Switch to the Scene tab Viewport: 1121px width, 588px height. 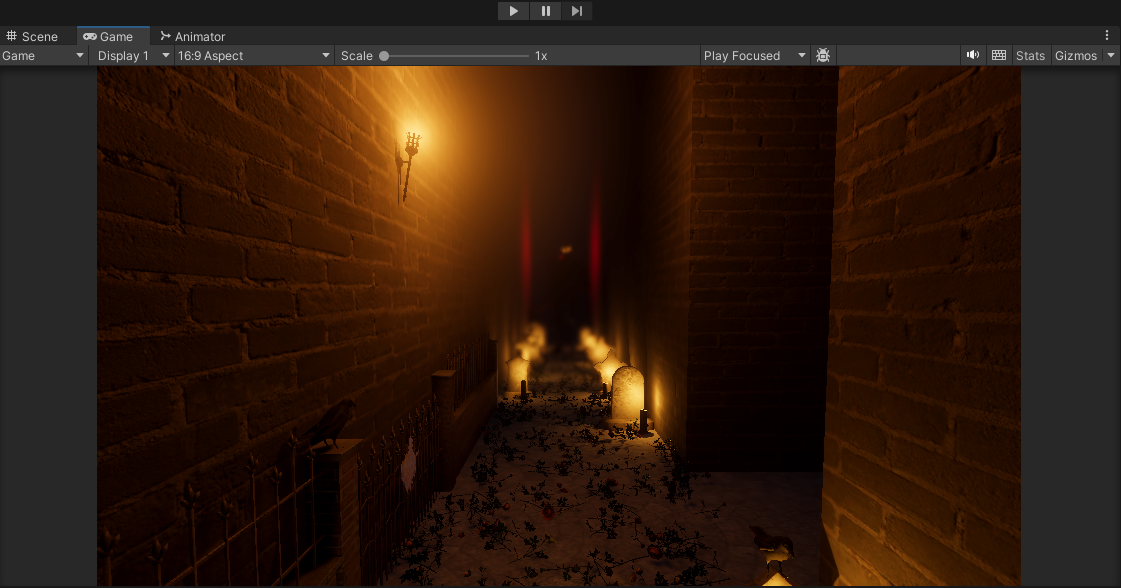(33, 36)
